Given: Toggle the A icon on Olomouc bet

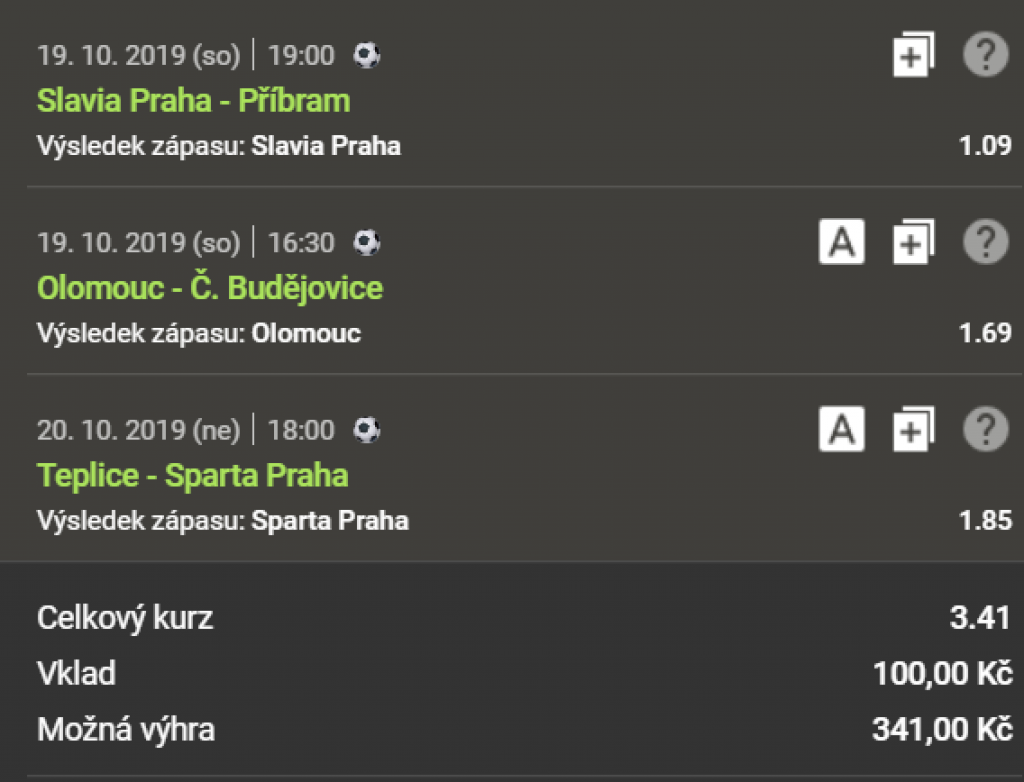Looking at the screenshot, I should 841,242.
